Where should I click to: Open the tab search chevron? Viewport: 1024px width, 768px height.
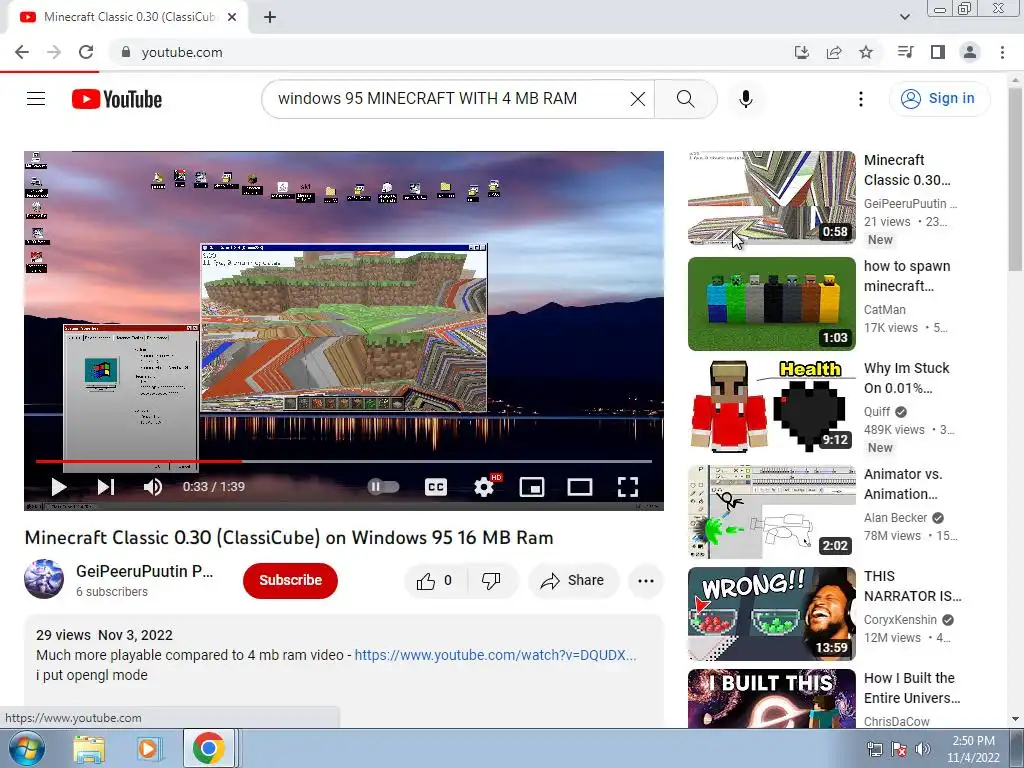tap(904, 17)
